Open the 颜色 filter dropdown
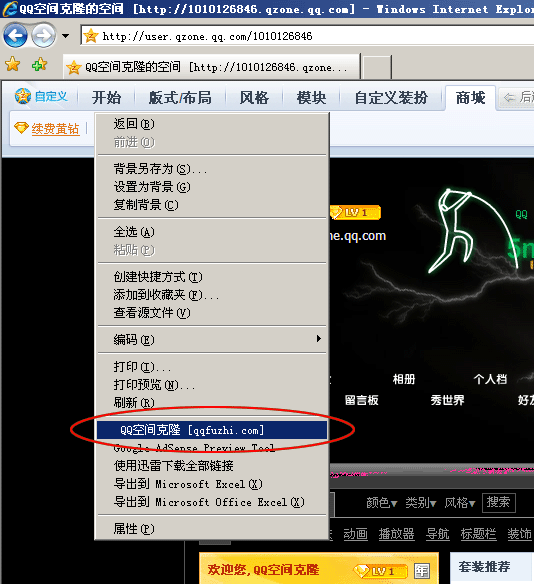The height and width of the screenshot is (584, 534). coord(382,503)
